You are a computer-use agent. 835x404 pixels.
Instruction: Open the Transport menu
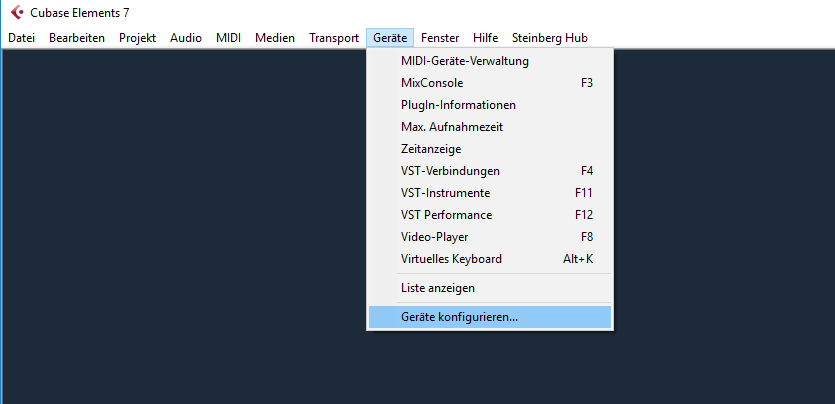pyautogui.click(x=334, y=38)
